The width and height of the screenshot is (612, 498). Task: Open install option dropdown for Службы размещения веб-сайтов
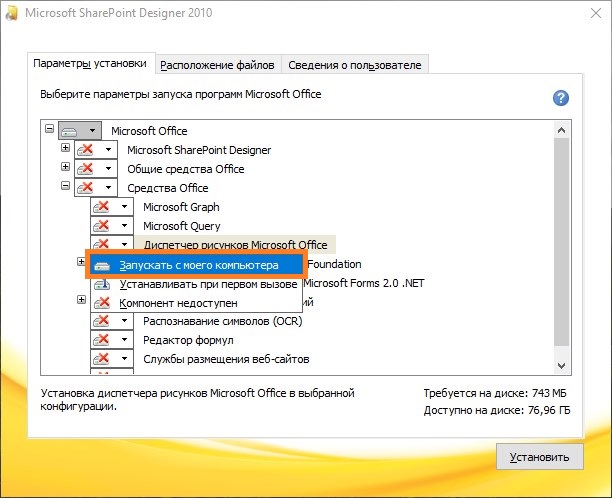(112, 358)
